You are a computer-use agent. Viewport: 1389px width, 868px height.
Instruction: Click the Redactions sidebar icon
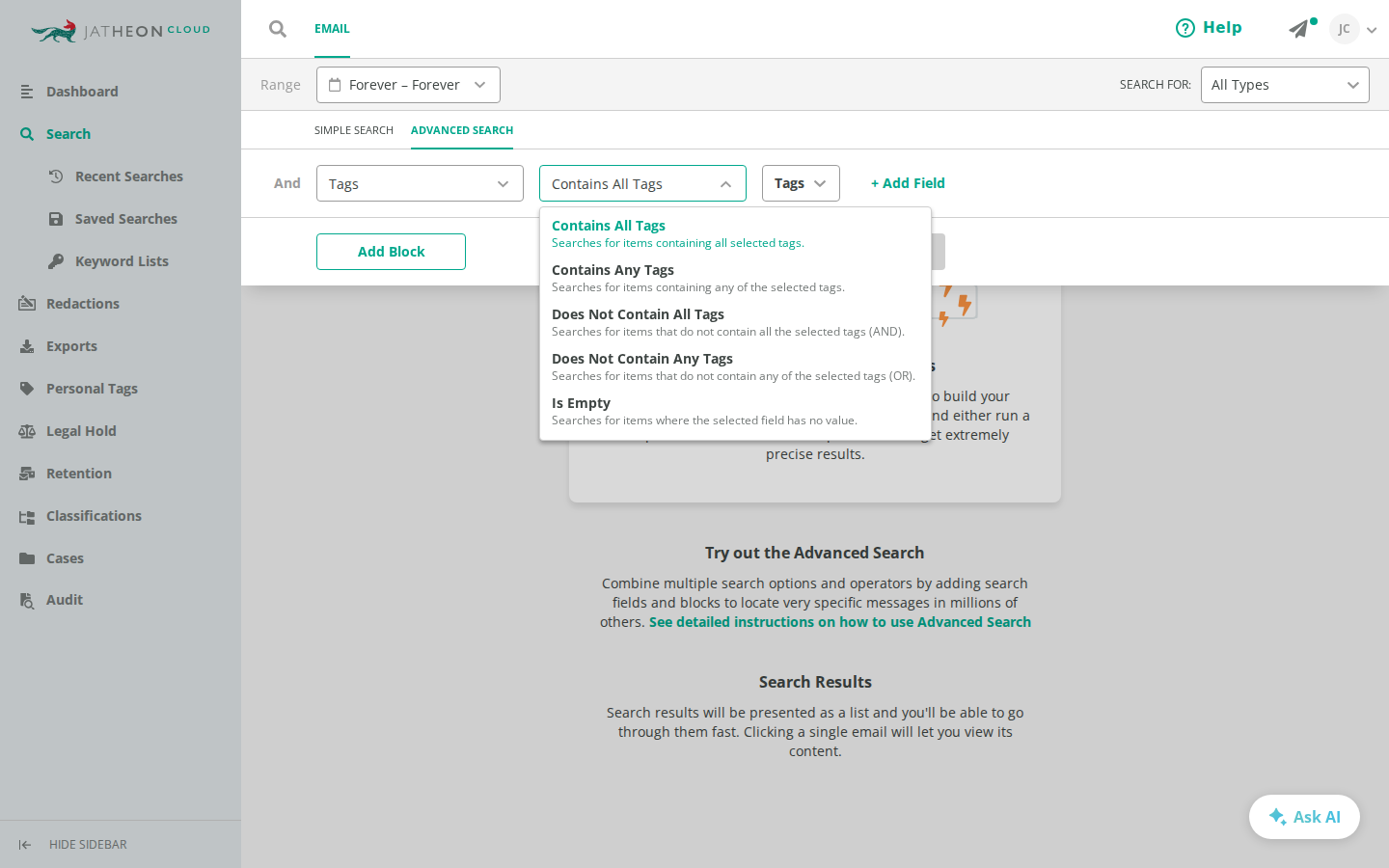pyautogui.click(x=27, y=304)
